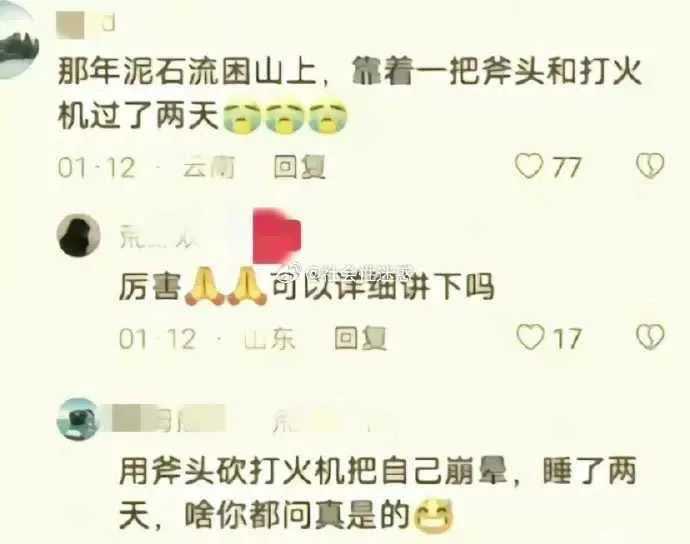
Task: Tap the red badge beside second username
Action: coord(277,236)
